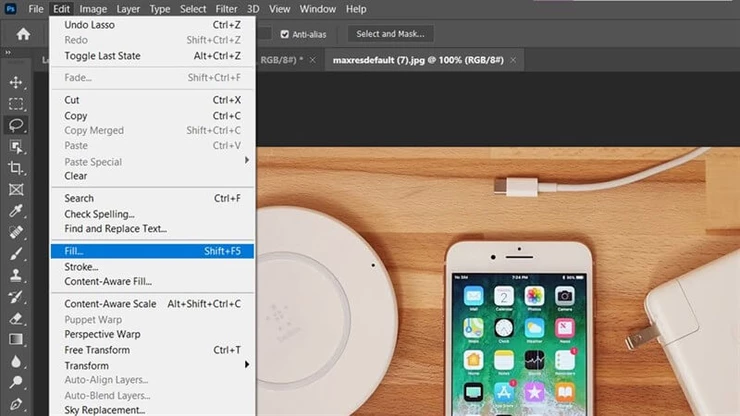This screenshot has height=416, width=740.
Task: Select the Rectangular Marquee tool
Action: [x=16, y=103]
